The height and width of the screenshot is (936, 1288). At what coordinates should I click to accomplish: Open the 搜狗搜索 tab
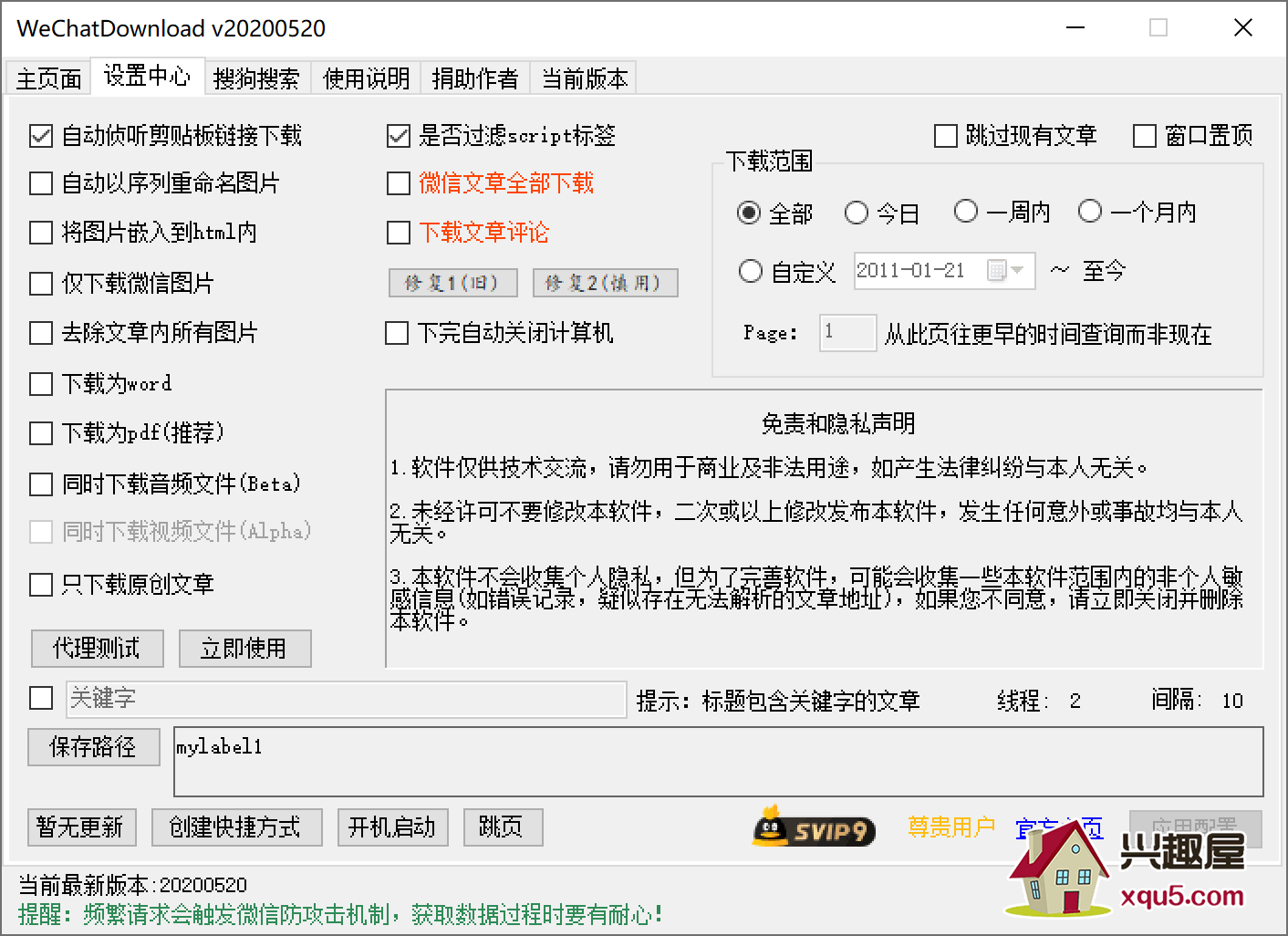[256, 78]
